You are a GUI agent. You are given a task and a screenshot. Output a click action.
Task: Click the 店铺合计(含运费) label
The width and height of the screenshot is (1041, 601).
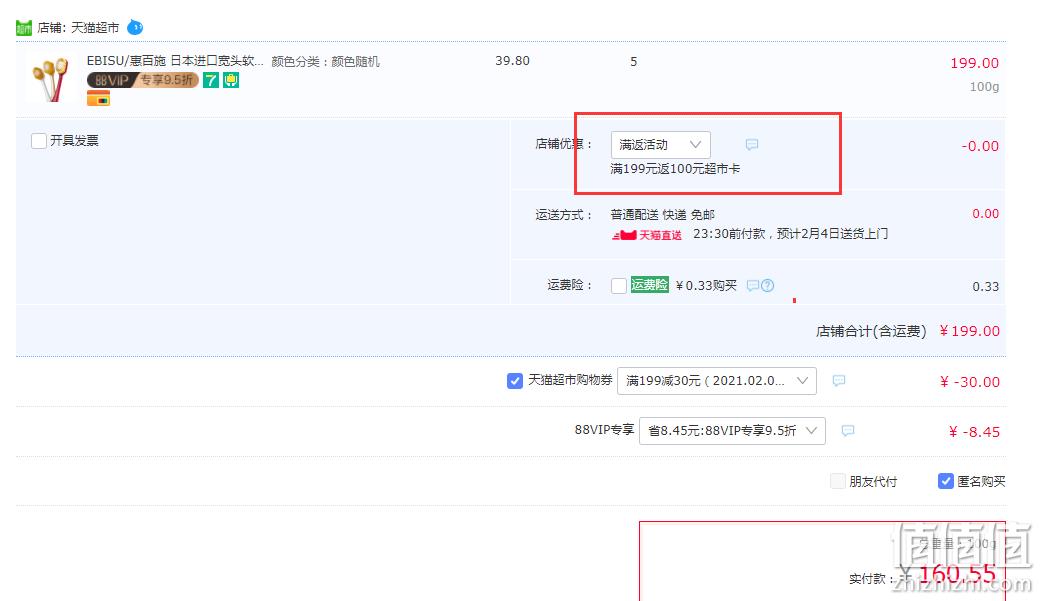871,331
